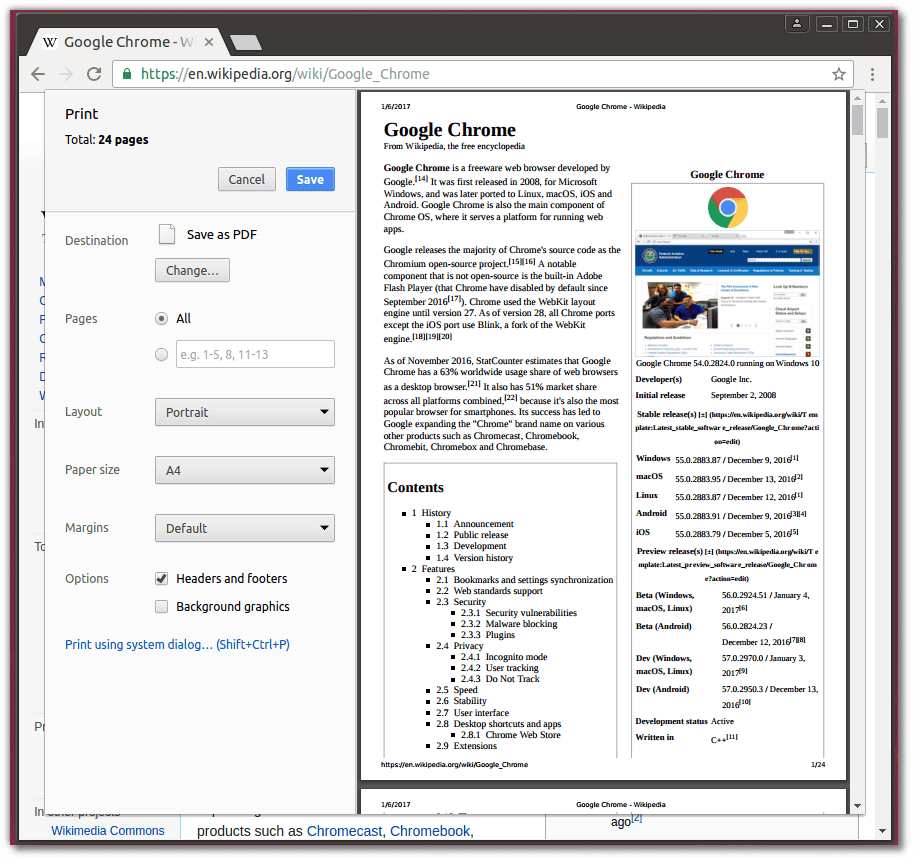Open the Chromebook link on the page
The height and width of the screenshot is (861, 914).
[x=430, y=831]
